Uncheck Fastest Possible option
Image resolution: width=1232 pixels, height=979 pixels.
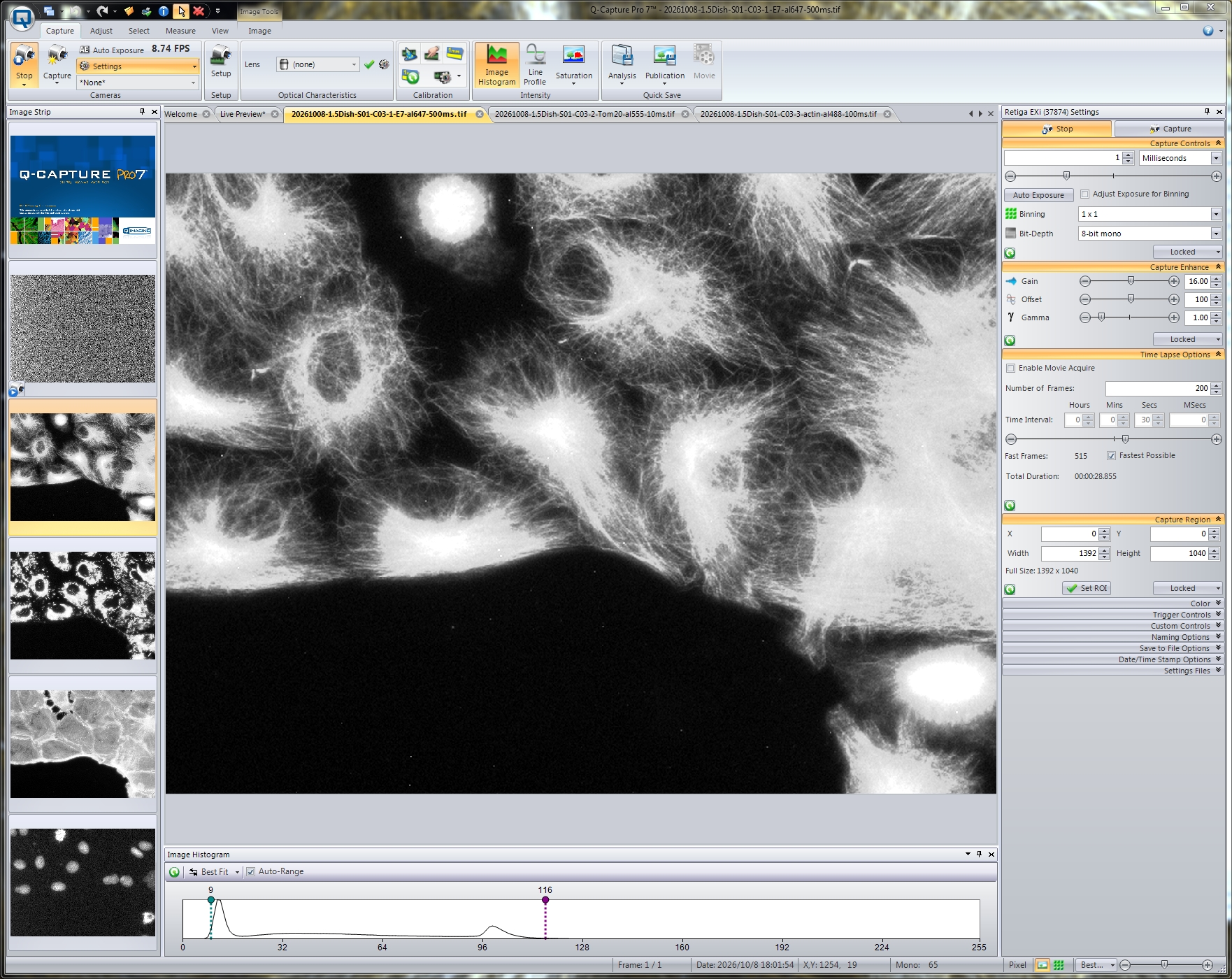pyautogui.click(x=1111, y=456)
